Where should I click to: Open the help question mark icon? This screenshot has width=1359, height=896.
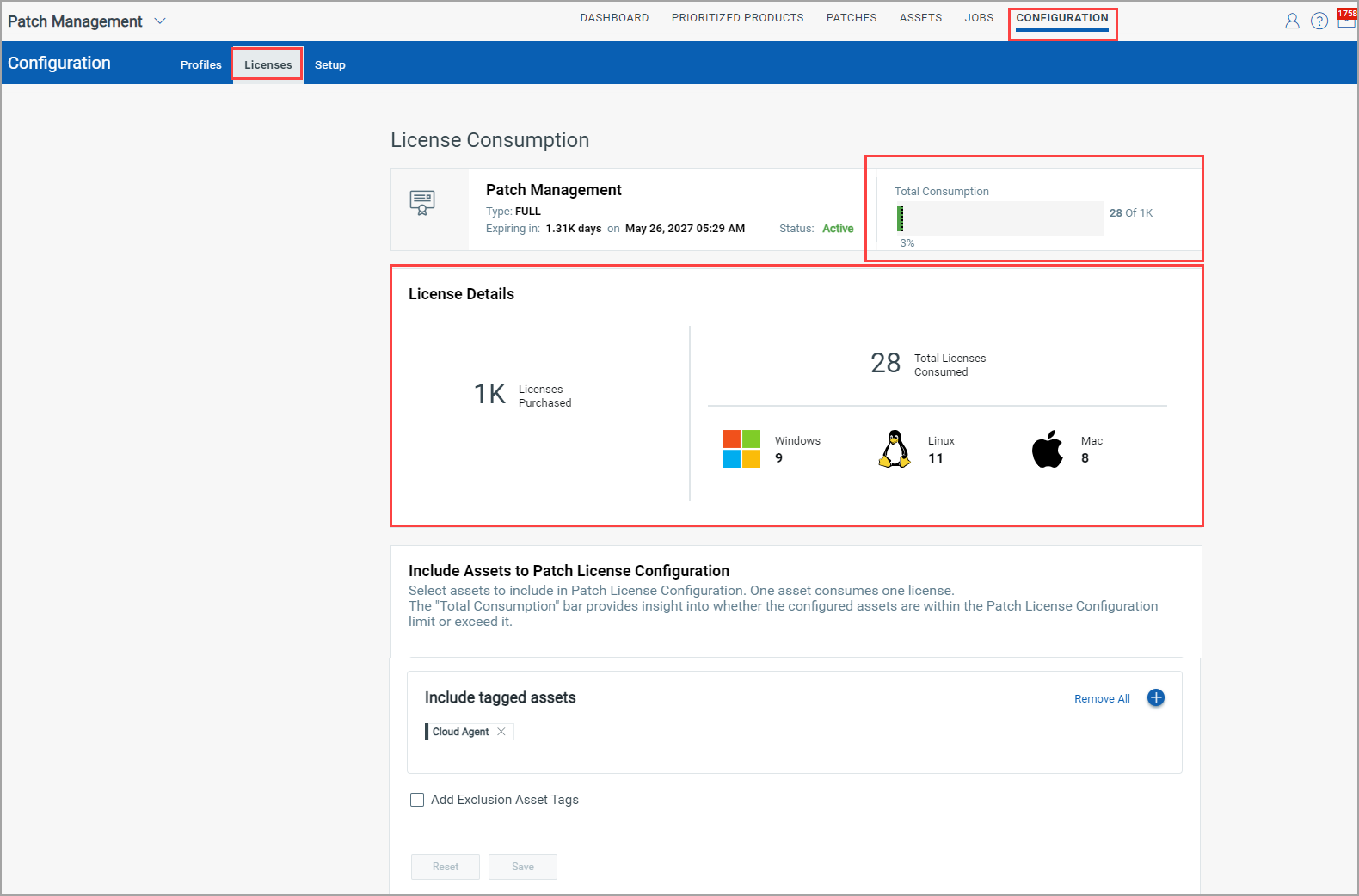1319,21
